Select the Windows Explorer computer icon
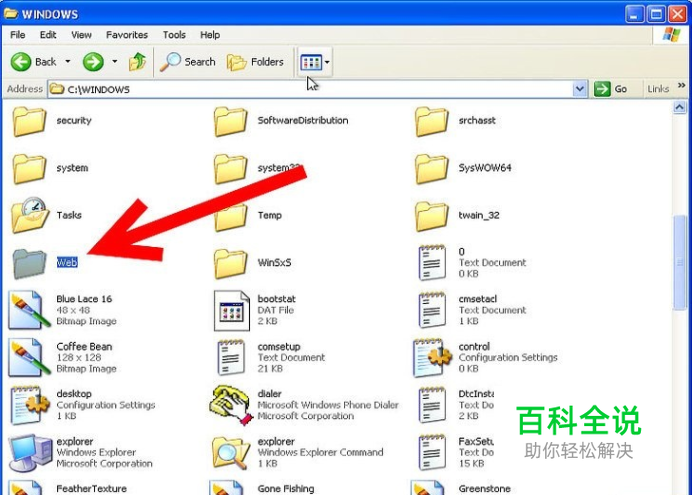Viewport: 692px width, 495px height. click(x=30, y=453)
